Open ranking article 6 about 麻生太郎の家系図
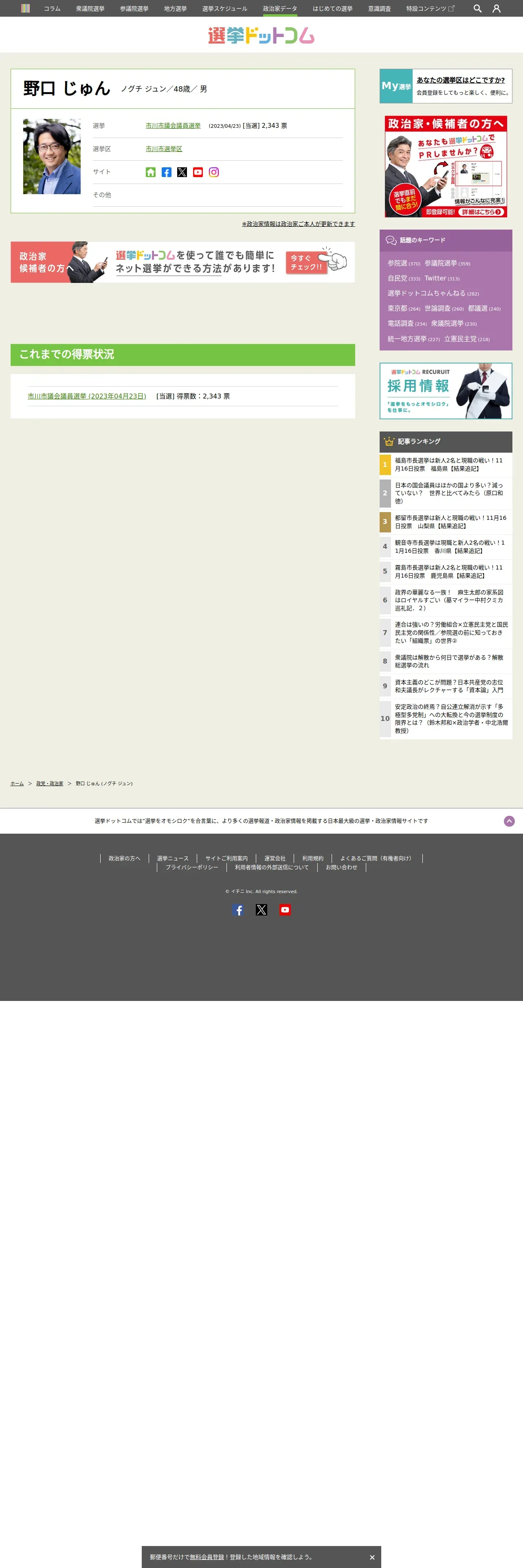Viewport: 523px width, 1568px height. pos(446,600)
